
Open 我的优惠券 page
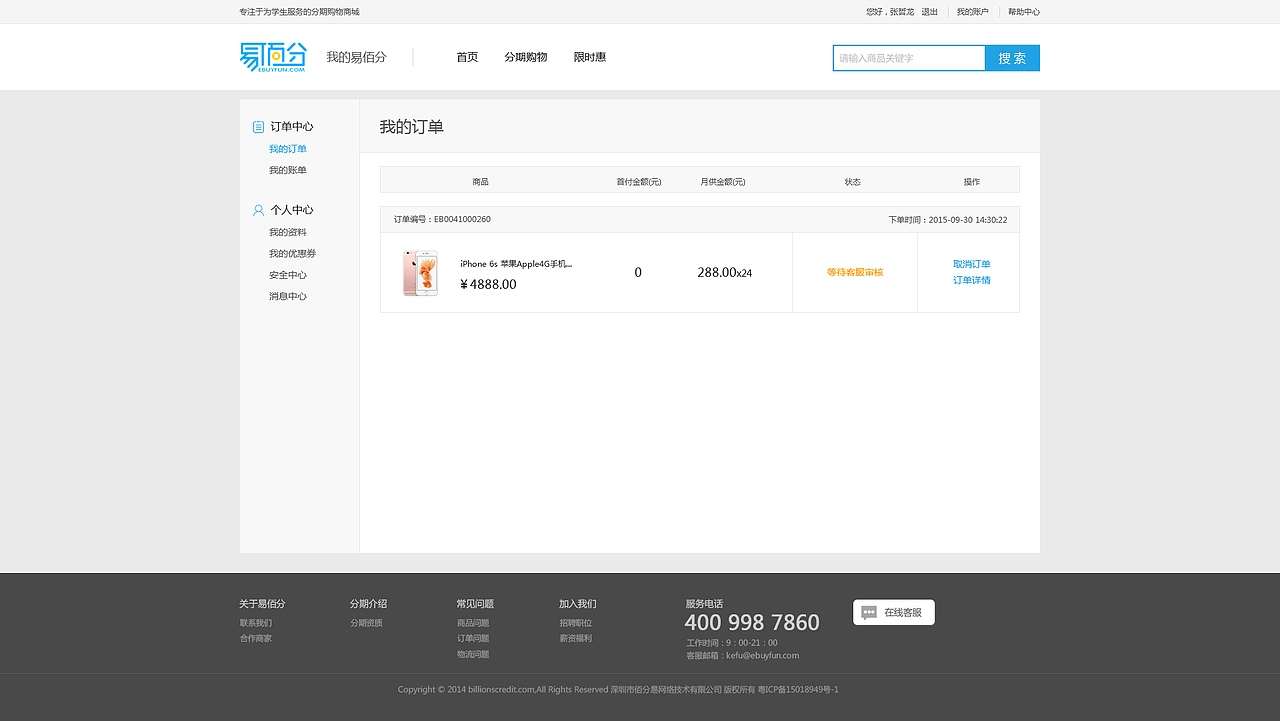coord(291,253)
